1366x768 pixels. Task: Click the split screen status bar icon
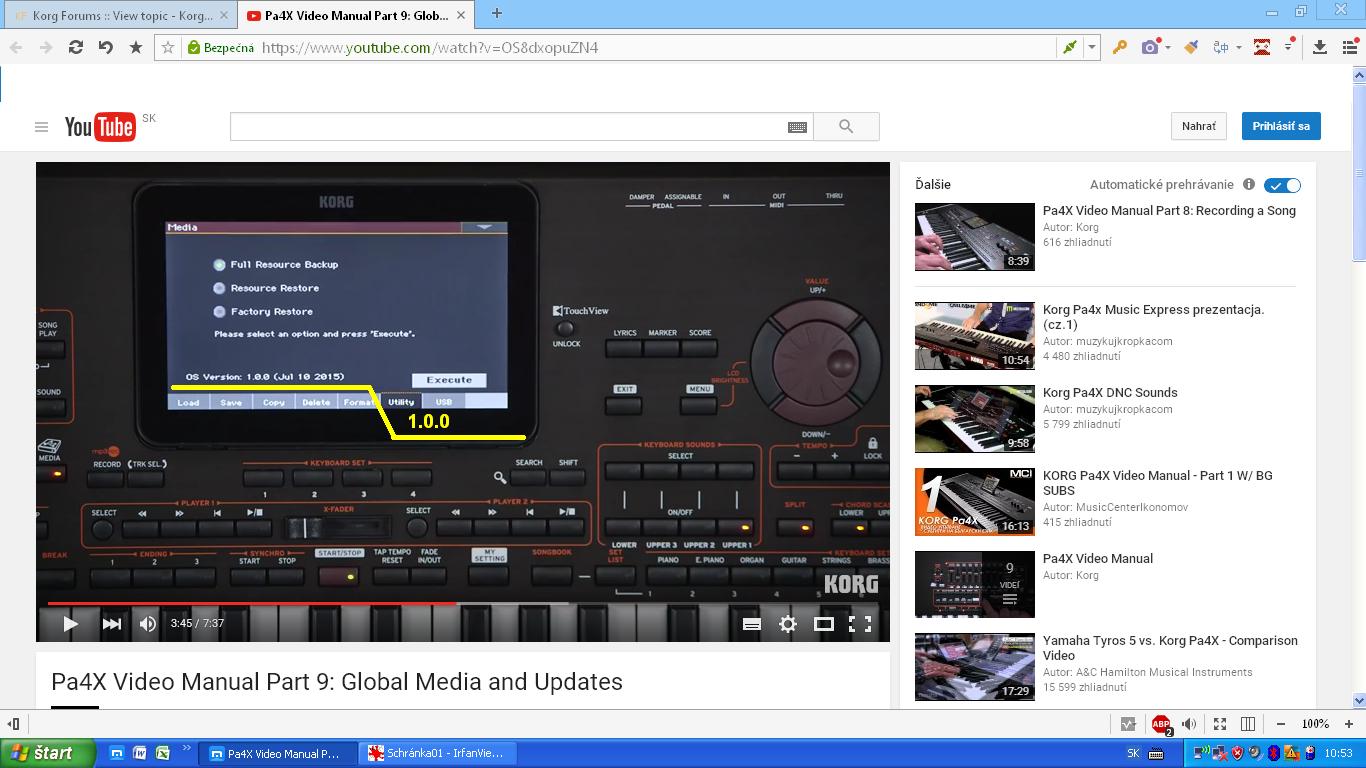click(x=1248, y=724)
